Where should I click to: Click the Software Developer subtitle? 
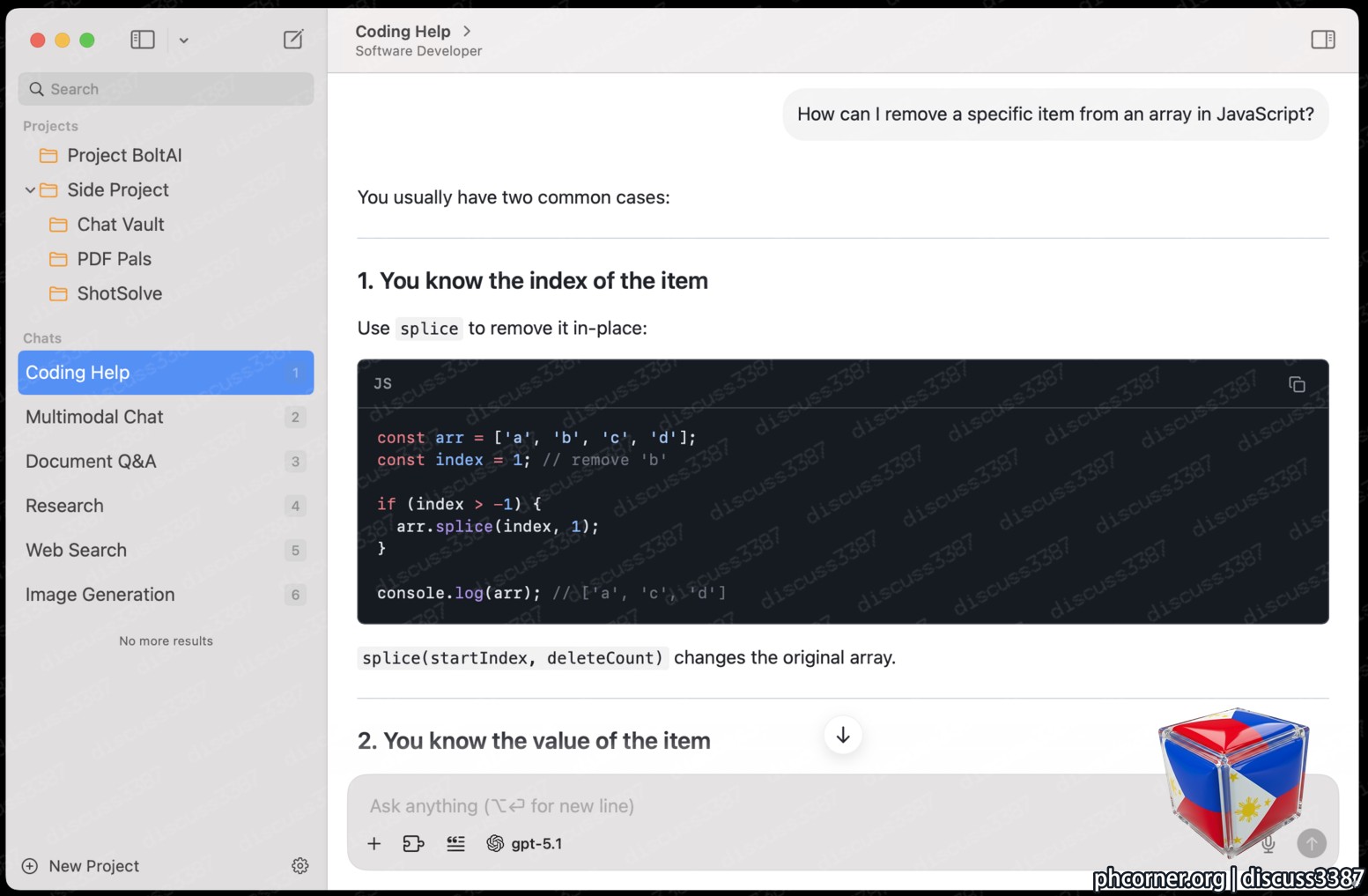click(x=418, y=51)
